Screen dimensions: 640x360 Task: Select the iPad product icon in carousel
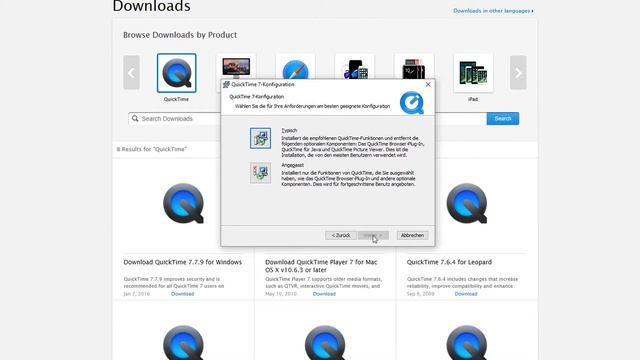point(473,73)
